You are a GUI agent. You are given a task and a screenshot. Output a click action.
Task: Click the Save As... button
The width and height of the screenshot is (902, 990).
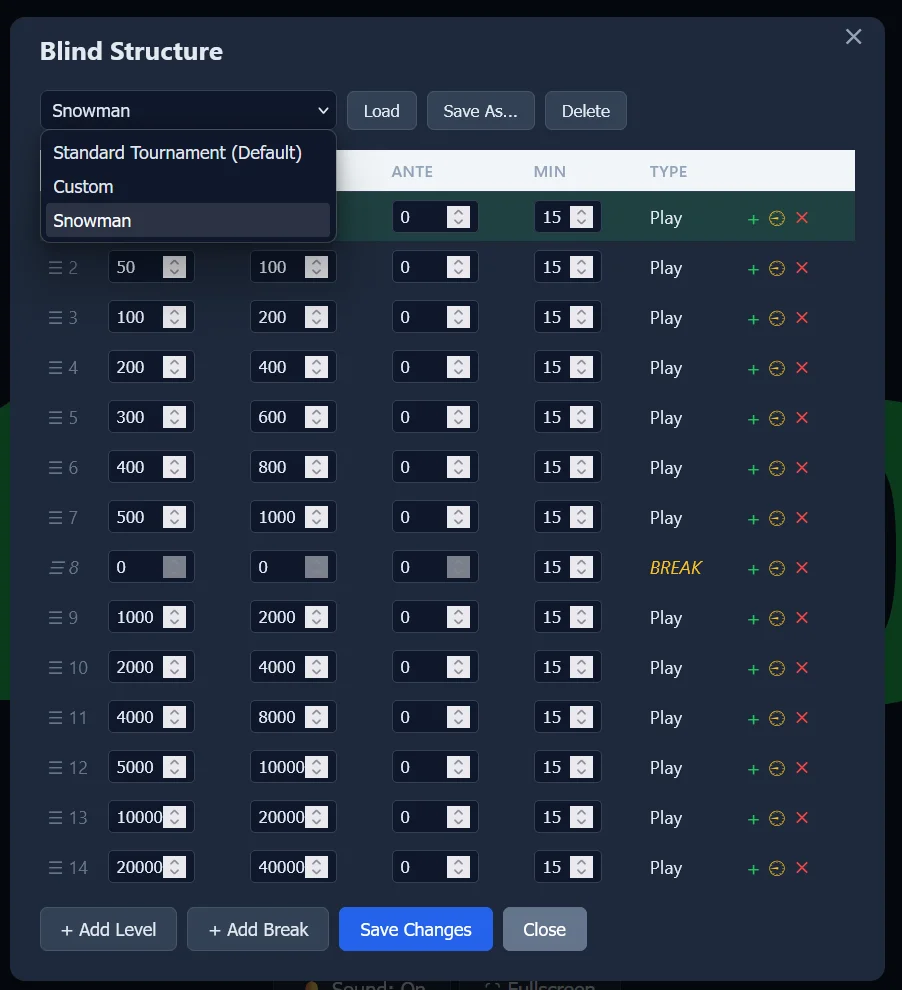[x=480, y=111]
